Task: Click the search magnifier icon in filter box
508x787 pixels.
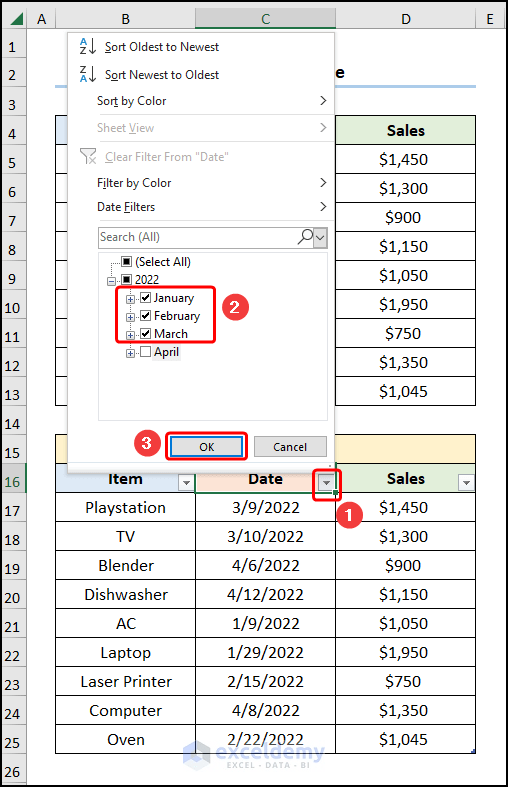Action: click(x=305, y=236)
